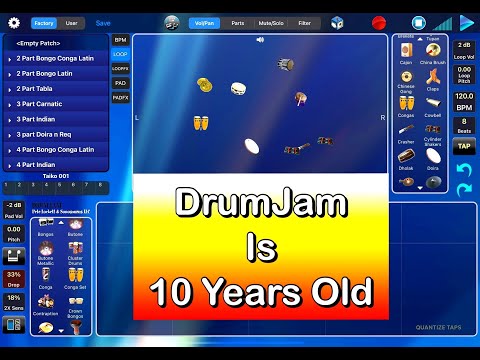The width and height of the screenshot is (480, 360).
Task: Toggle the PAD side button
Action: (x=120, y=83)
